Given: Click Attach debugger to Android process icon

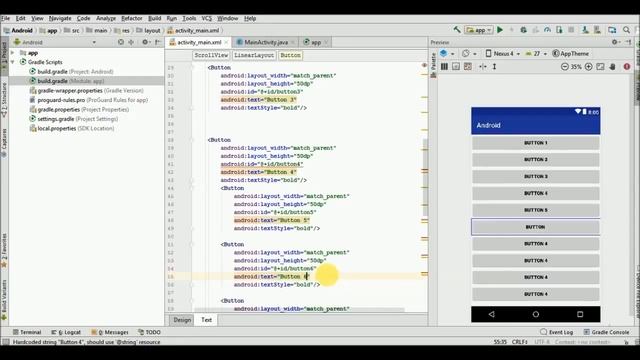Looking at the screenshot, I should (559, 30).
